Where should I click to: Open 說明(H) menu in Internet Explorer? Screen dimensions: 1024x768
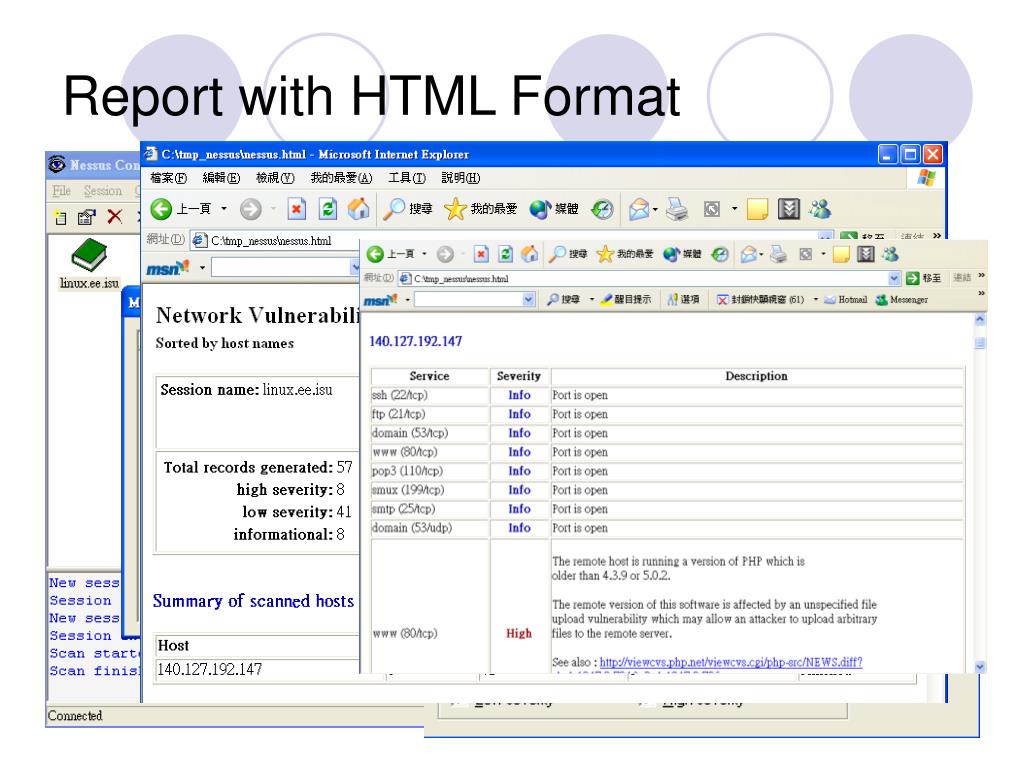(x=460, y=178)
